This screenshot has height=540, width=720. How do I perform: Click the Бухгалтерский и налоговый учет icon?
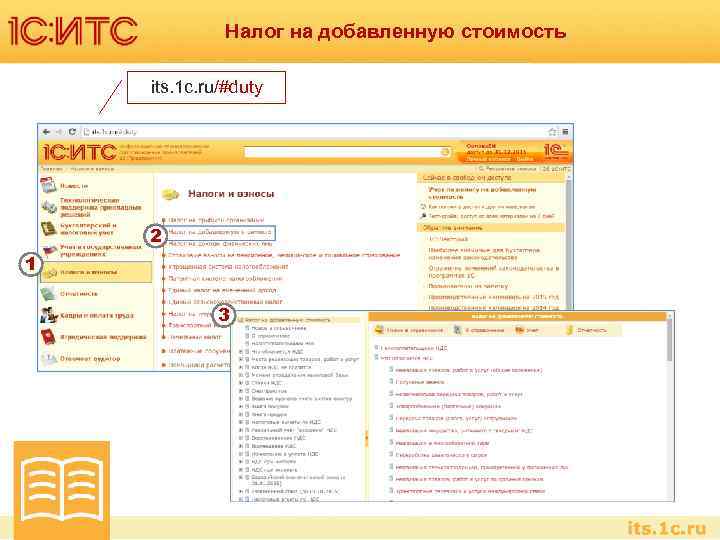tap(49, 229)
